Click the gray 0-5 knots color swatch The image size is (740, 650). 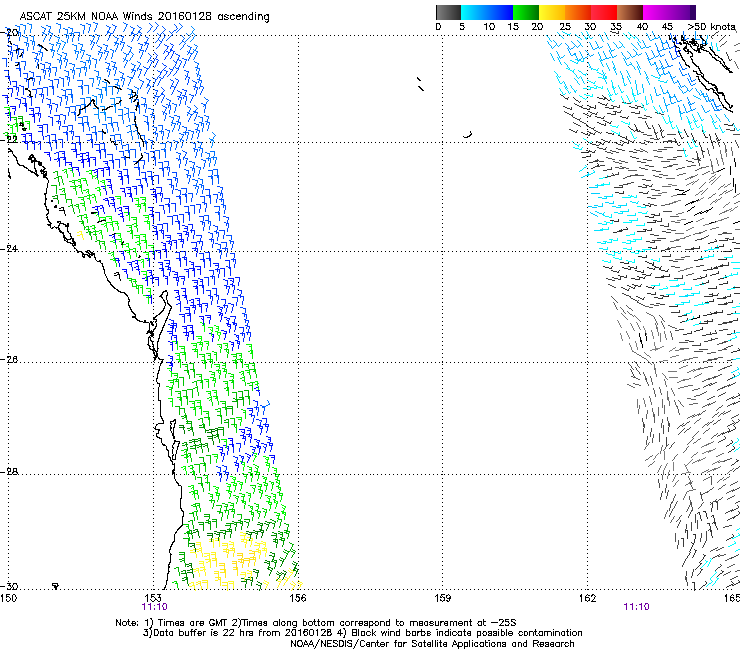[x=448, y=12]
